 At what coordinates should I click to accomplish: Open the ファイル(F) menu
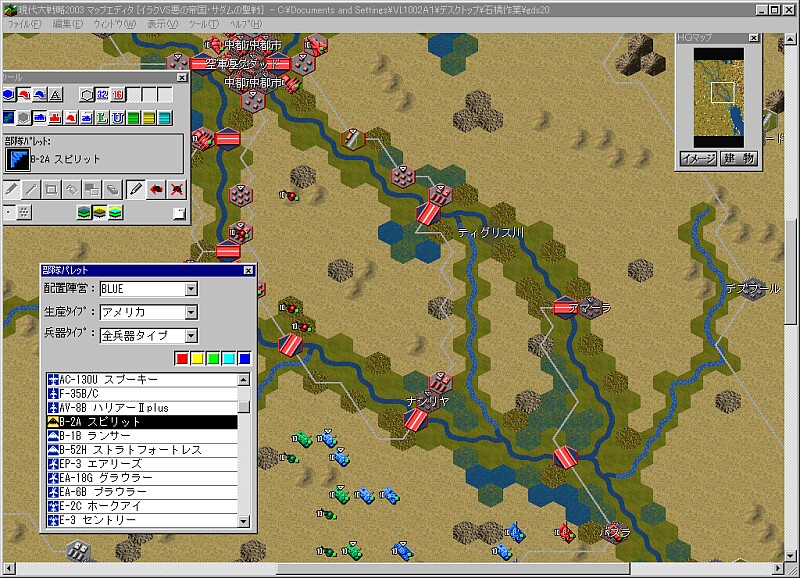(x=24, y=24)
